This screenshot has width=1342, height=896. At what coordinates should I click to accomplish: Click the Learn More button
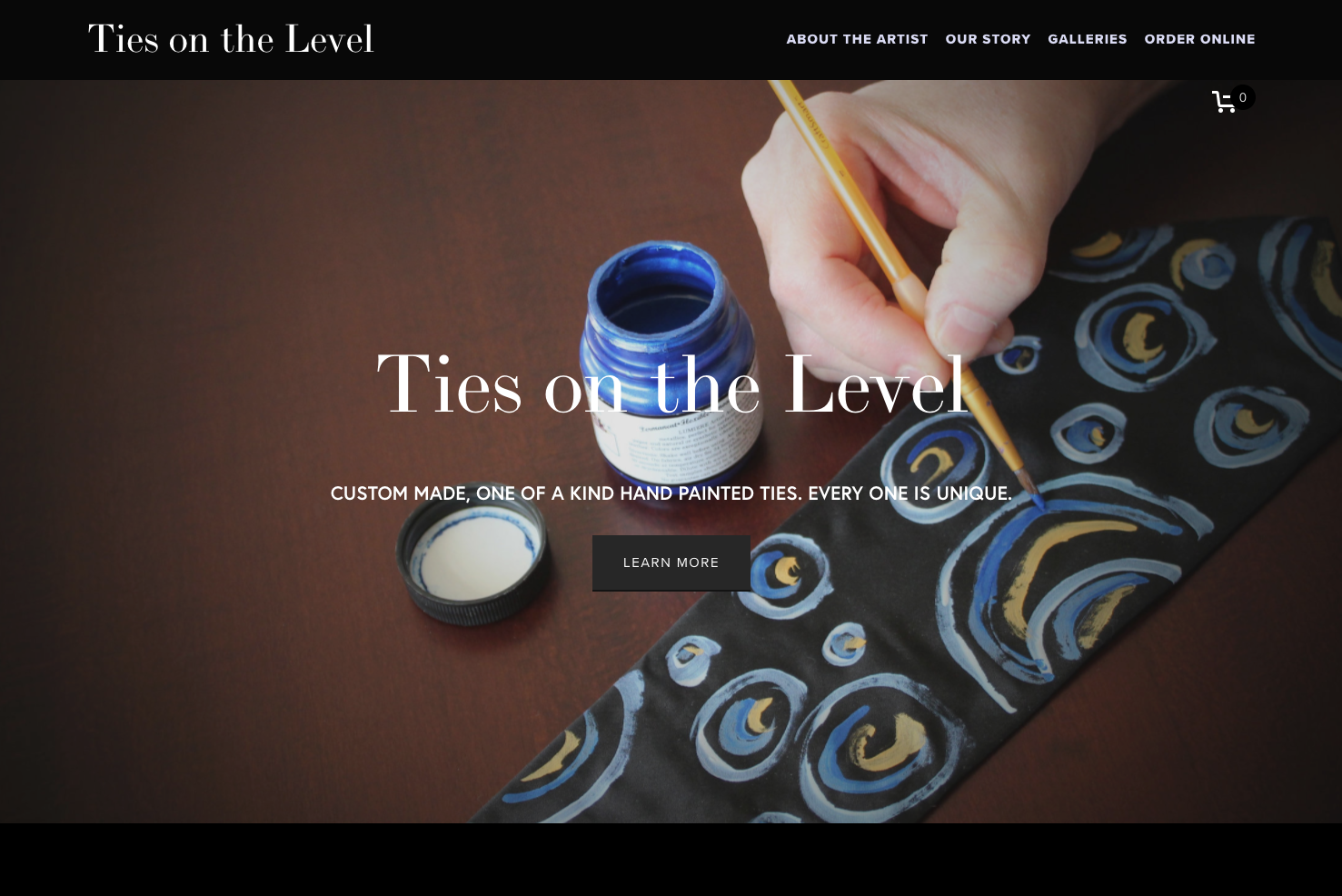[x=671, y=562]
